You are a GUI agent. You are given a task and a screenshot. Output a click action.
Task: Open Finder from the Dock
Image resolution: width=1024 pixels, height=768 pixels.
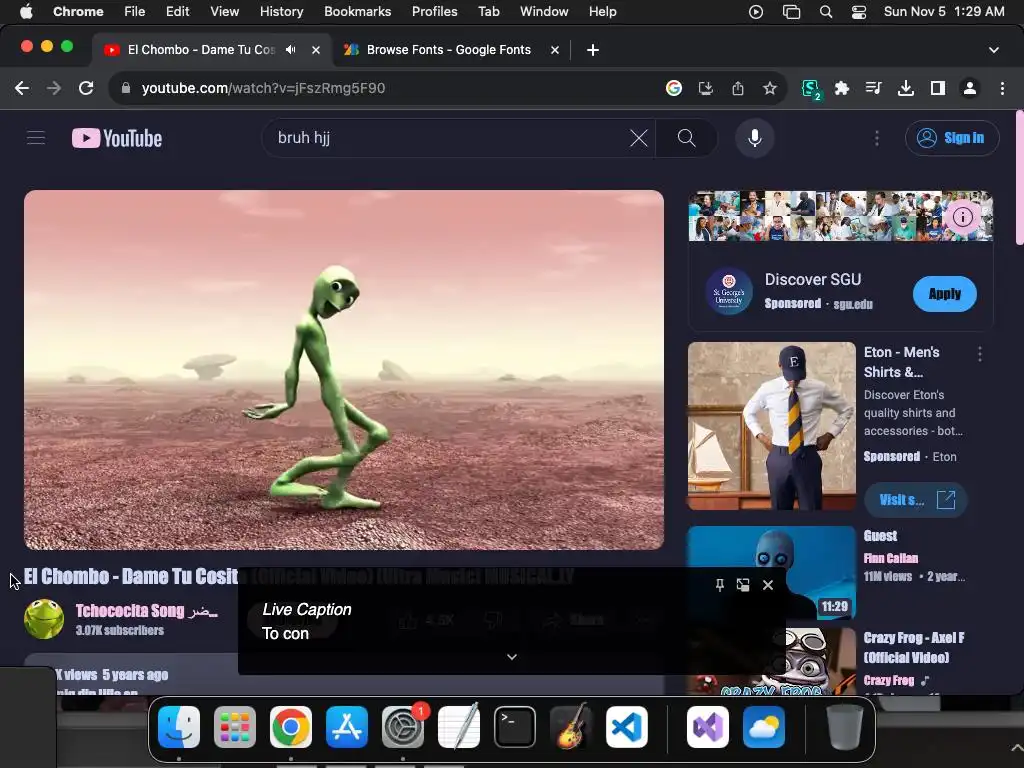[179, 727]
